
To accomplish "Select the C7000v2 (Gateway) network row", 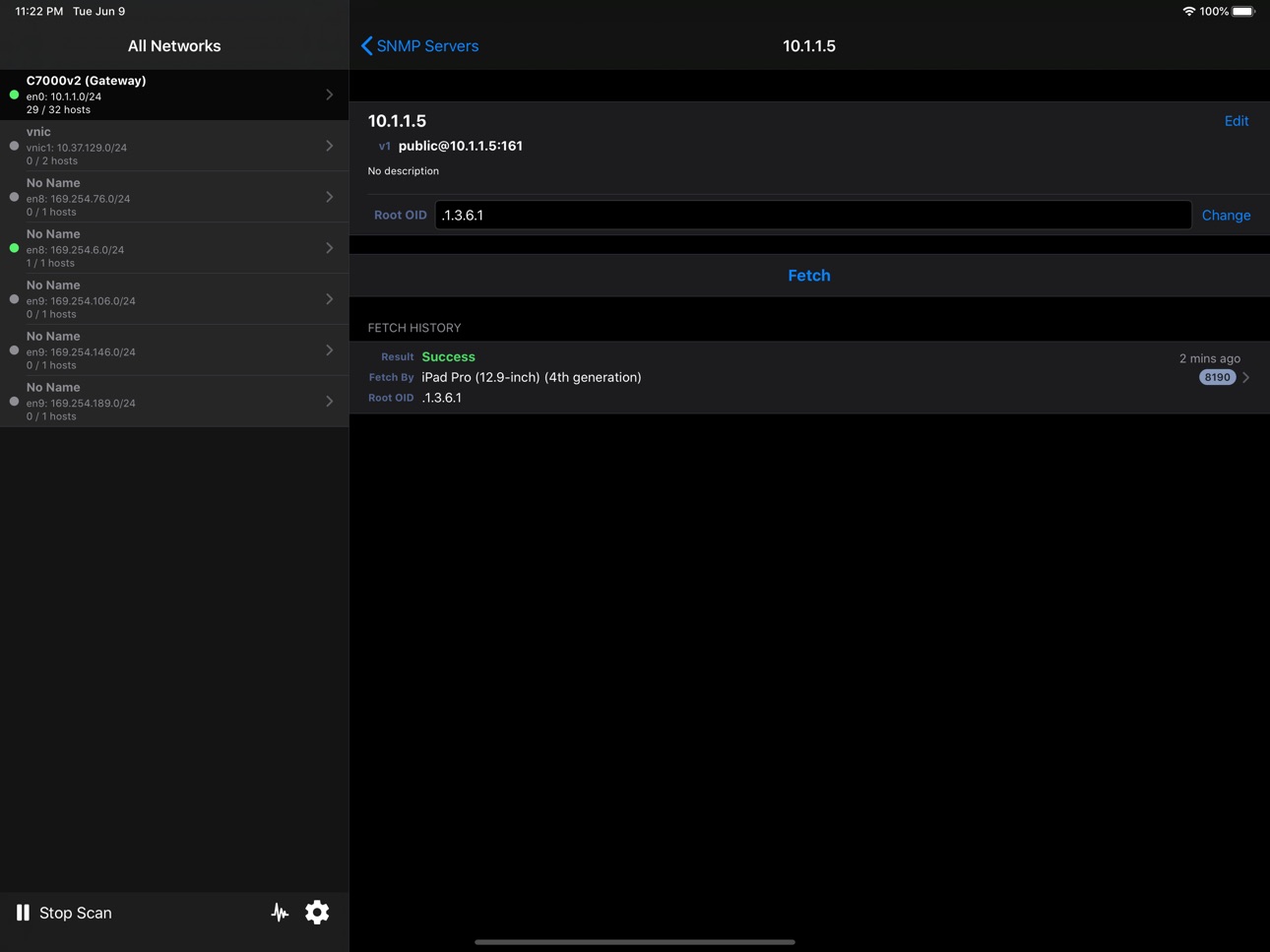I will (174, 95).
